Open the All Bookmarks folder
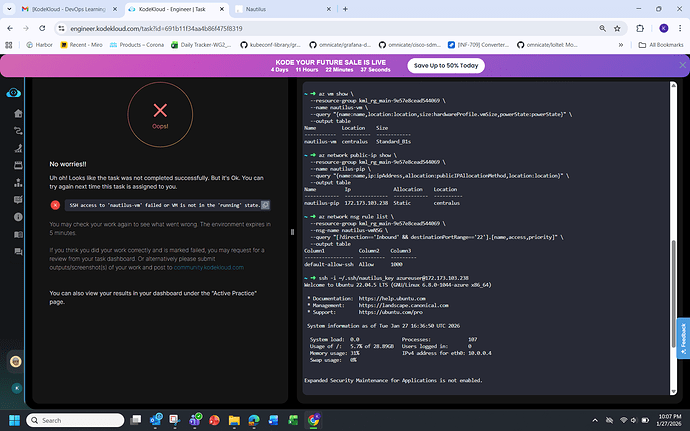 661,44
